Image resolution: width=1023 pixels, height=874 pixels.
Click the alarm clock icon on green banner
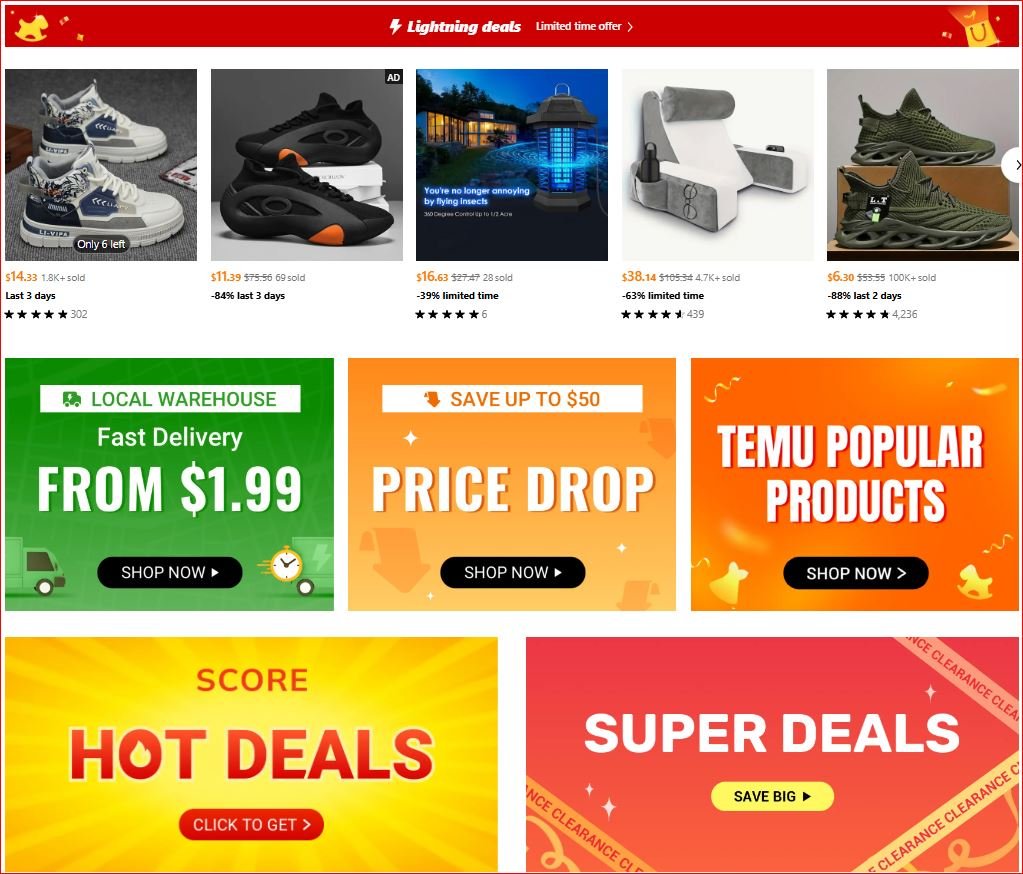click(286, 565)
